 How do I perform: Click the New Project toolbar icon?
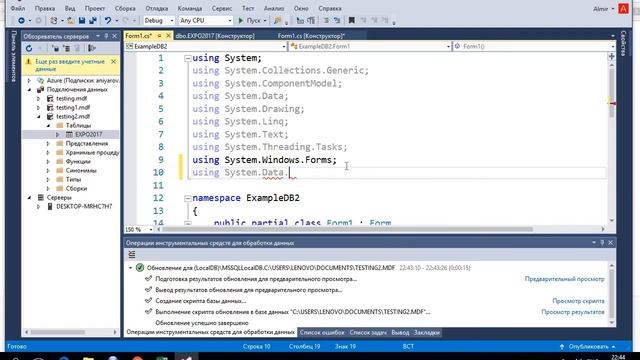[53, 20]
